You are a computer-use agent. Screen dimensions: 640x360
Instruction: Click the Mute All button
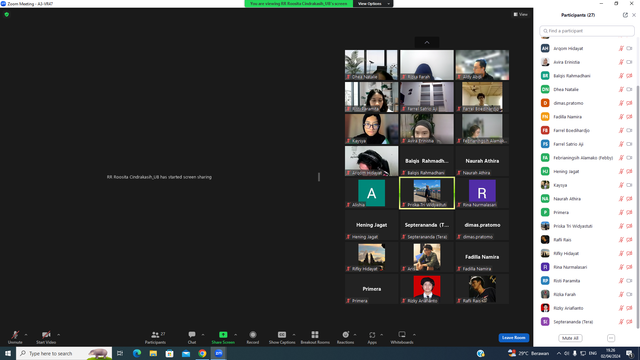[570, 338]
